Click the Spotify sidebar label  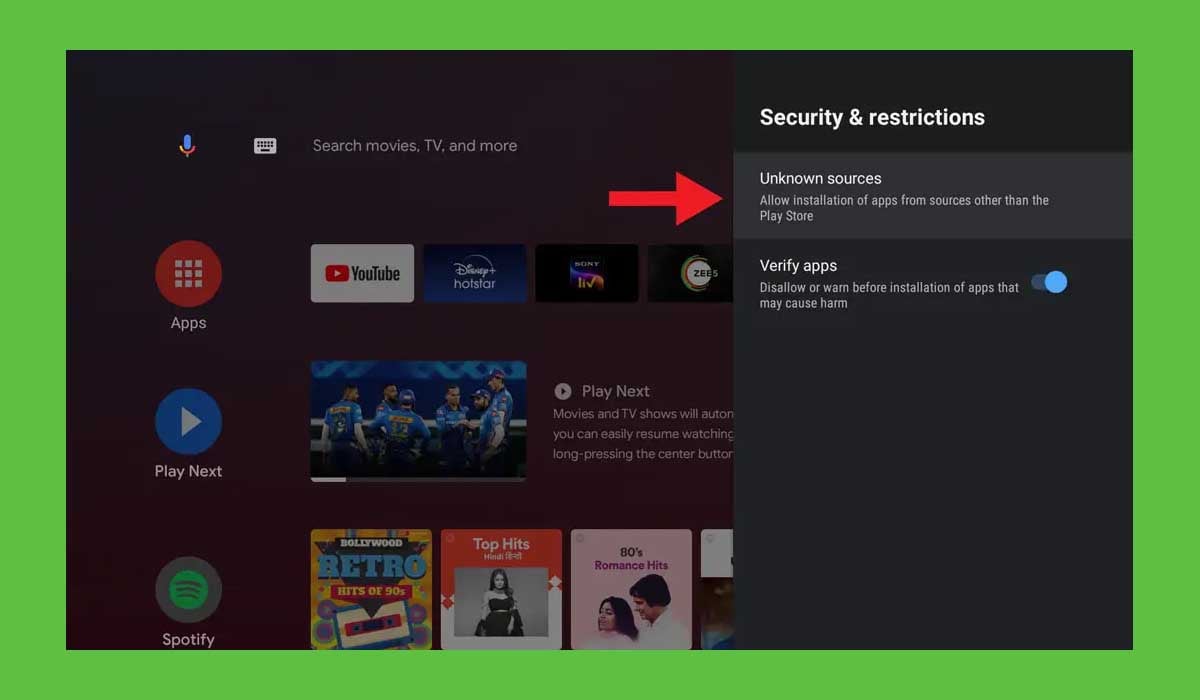pyautogui.click(x=188, y=639)
